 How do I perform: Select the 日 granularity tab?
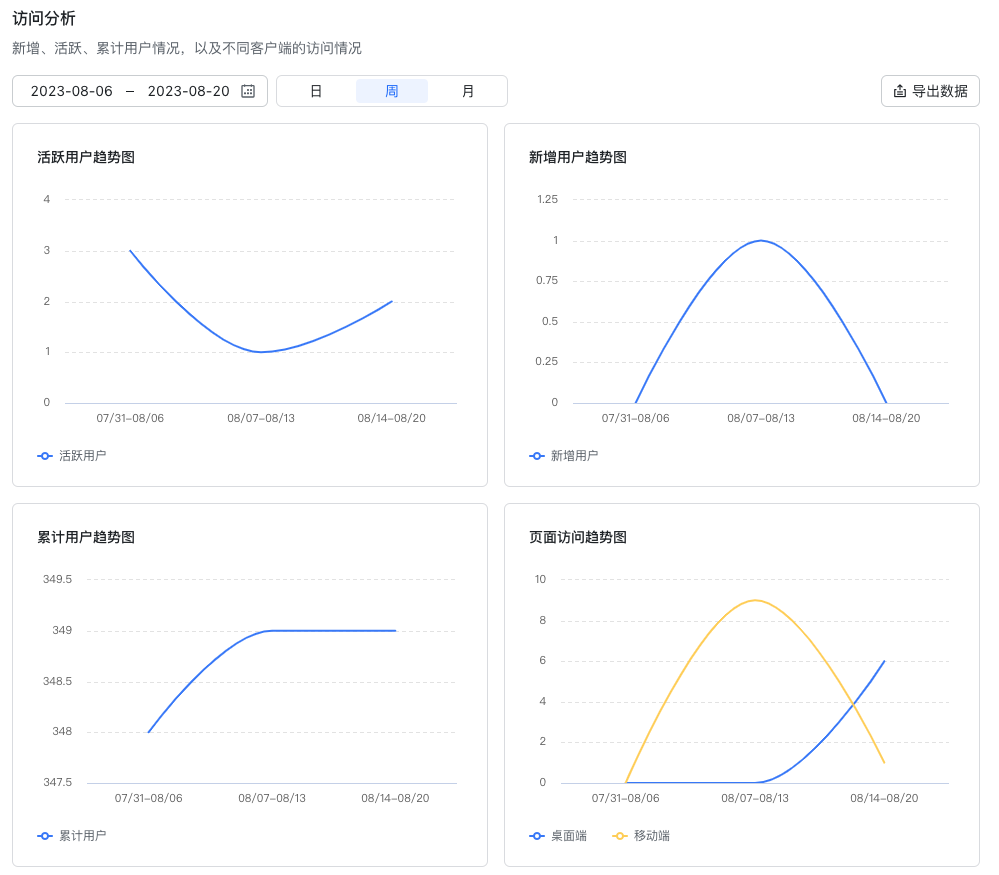pos(316,91)
